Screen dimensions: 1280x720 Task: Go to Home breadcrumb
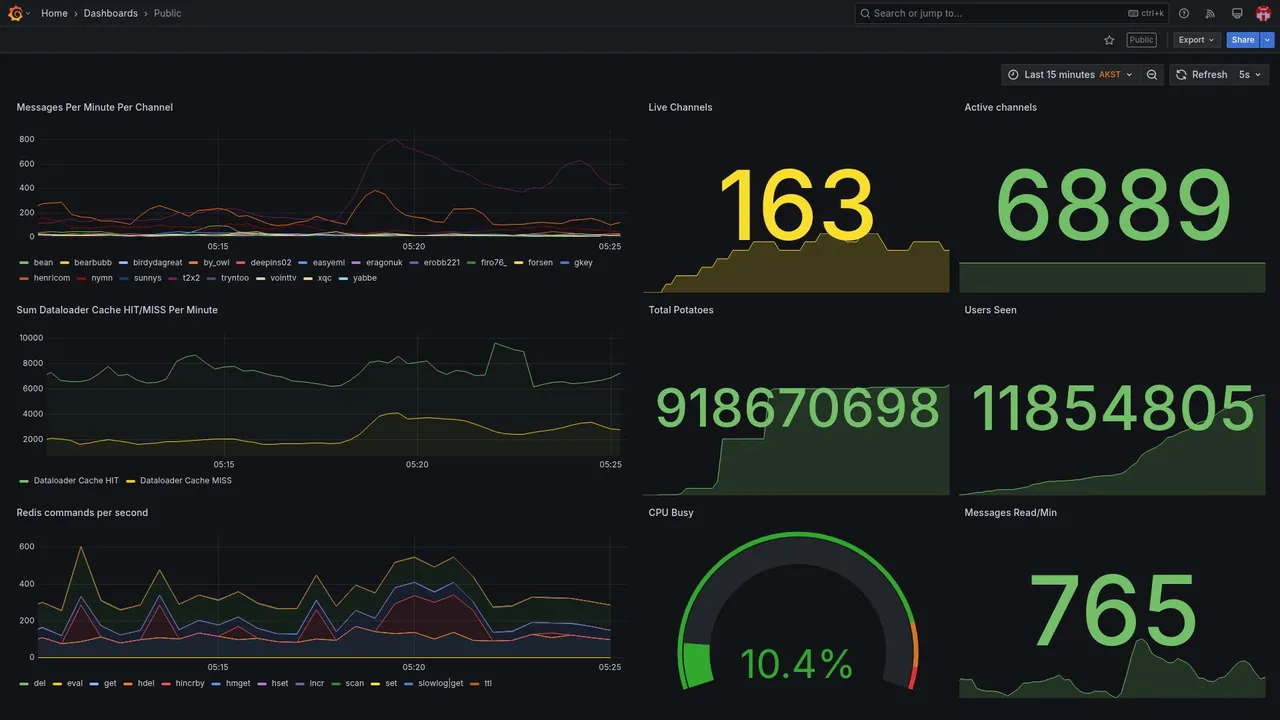click(x=54, y=13)
